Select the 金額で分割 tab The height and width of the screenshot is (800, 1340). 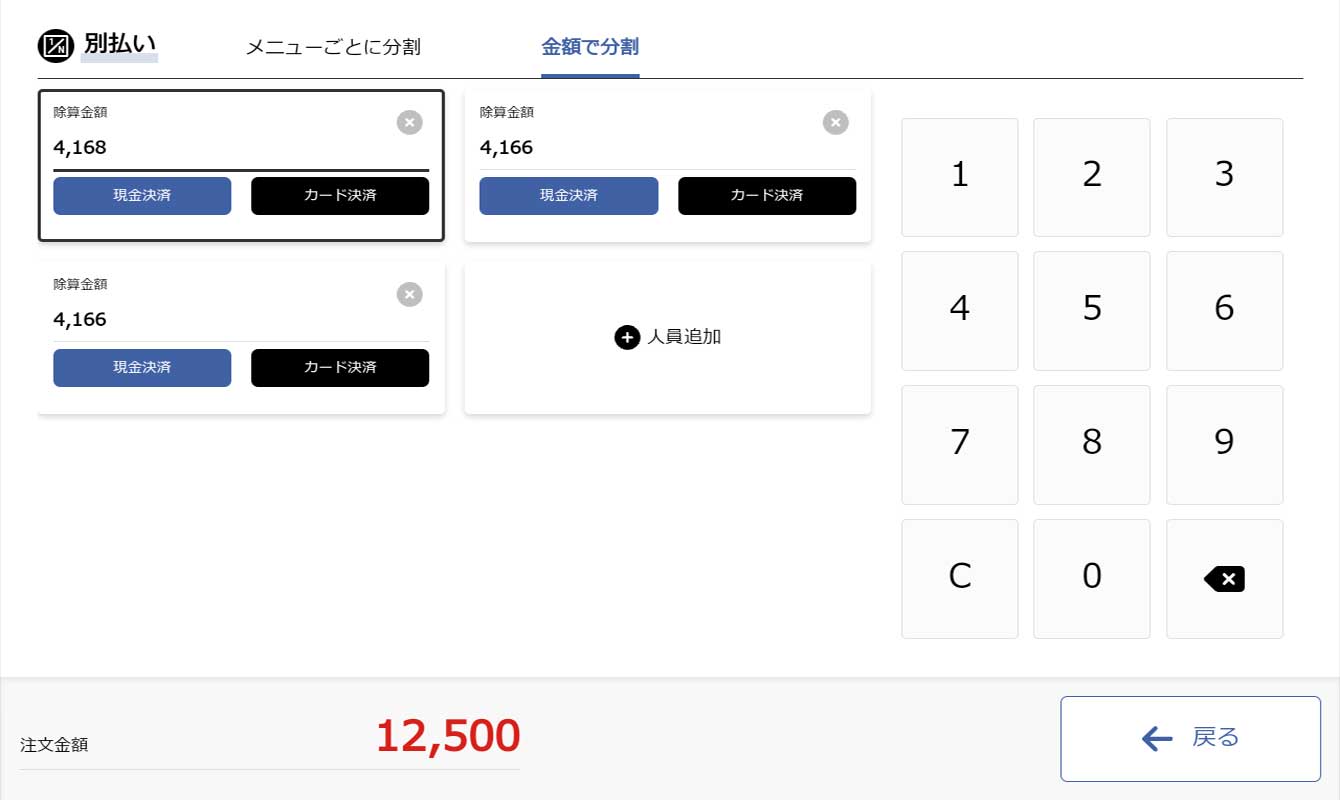point(590,47)
